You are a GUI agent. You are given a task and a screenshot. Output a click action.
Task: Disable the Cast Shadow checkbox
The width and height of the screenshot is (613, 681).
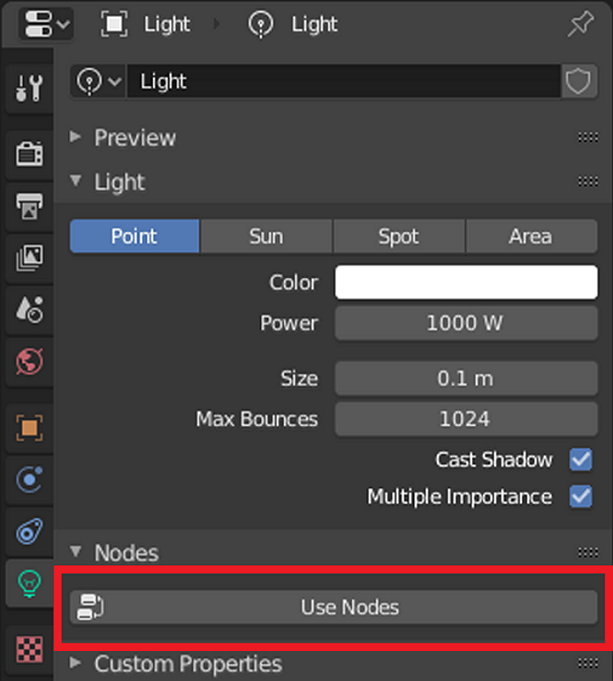pyautogui.click(x=581, y=460)
